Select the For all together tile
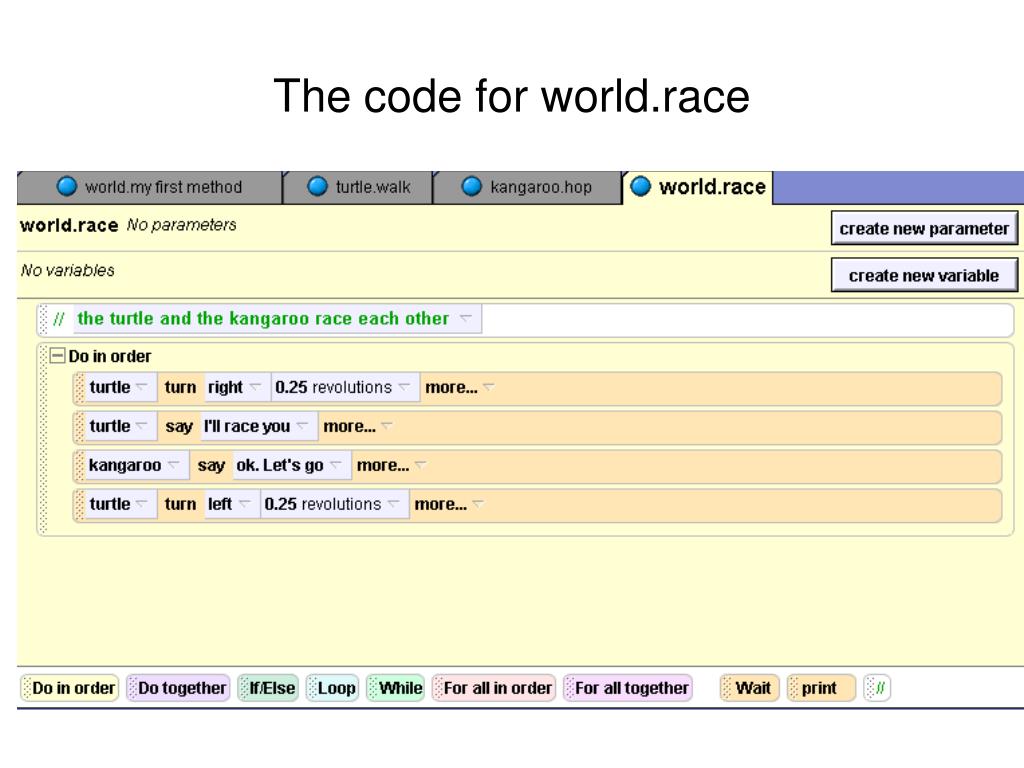 628,688
